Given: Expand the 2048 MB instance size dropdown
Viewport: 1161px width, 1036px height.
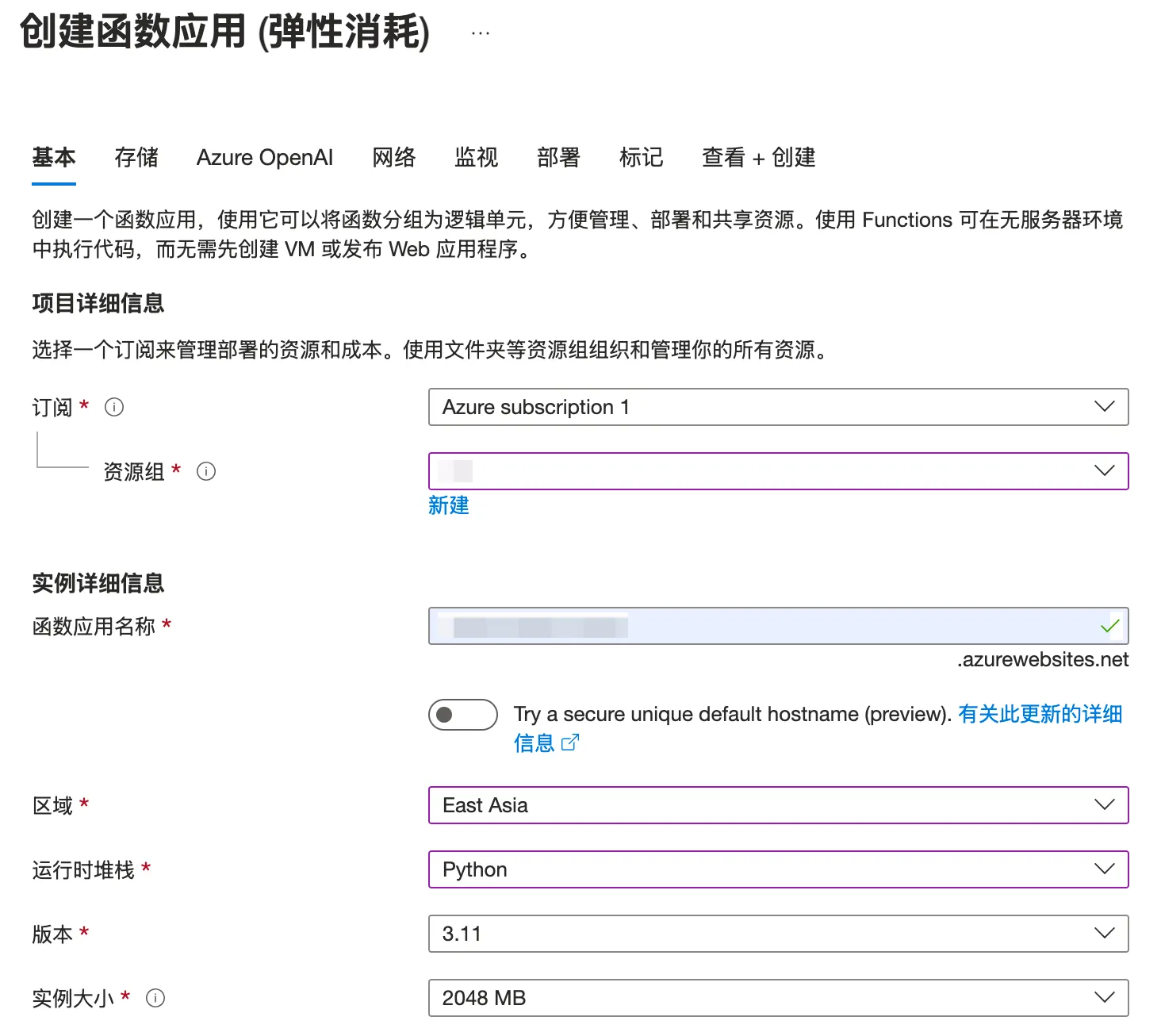Looking at the screenshot, I should [x=777, y=998].
